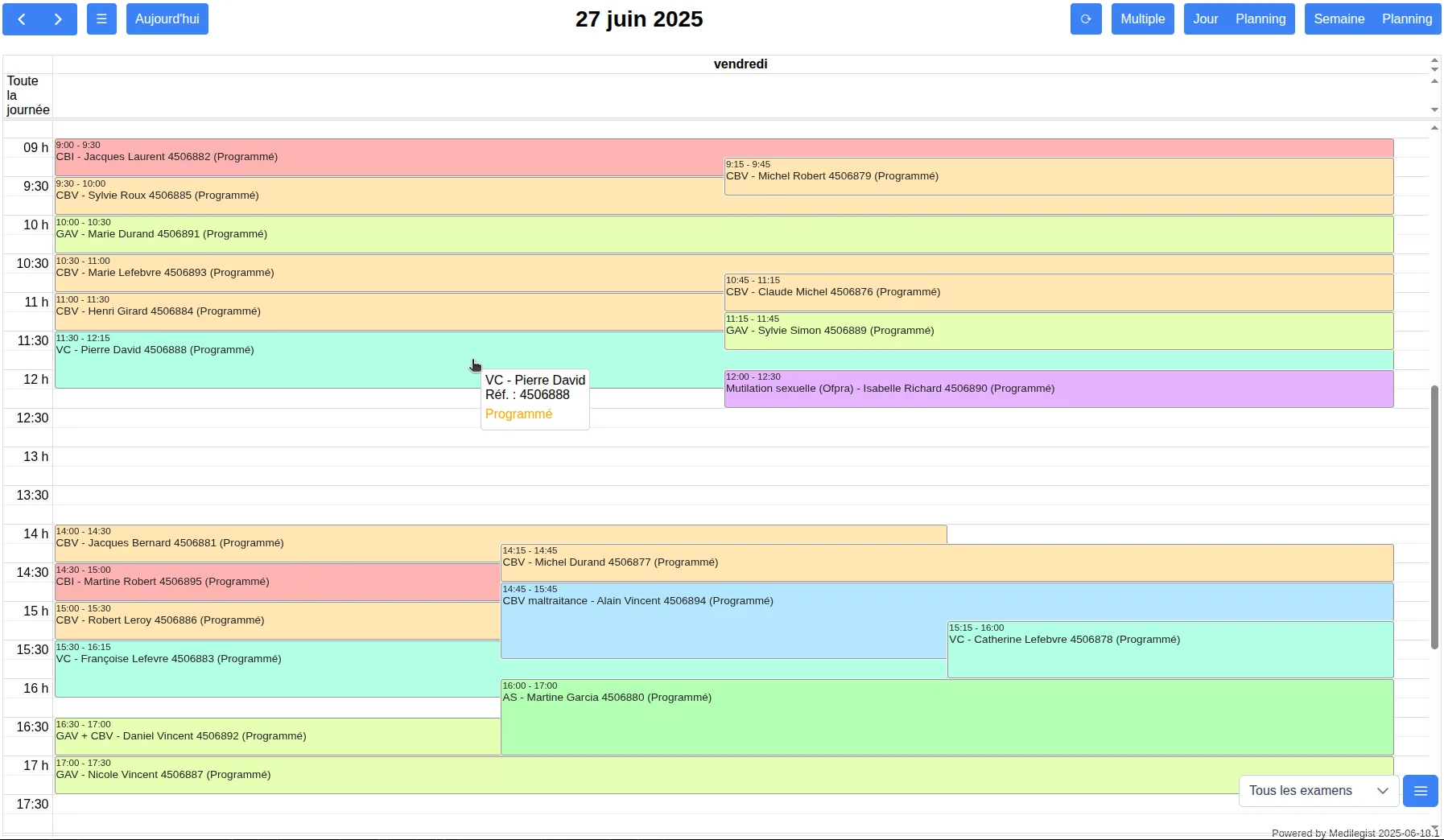Open the VC Catherine Lefebvre 4506878 appointment

[1170, 649]
